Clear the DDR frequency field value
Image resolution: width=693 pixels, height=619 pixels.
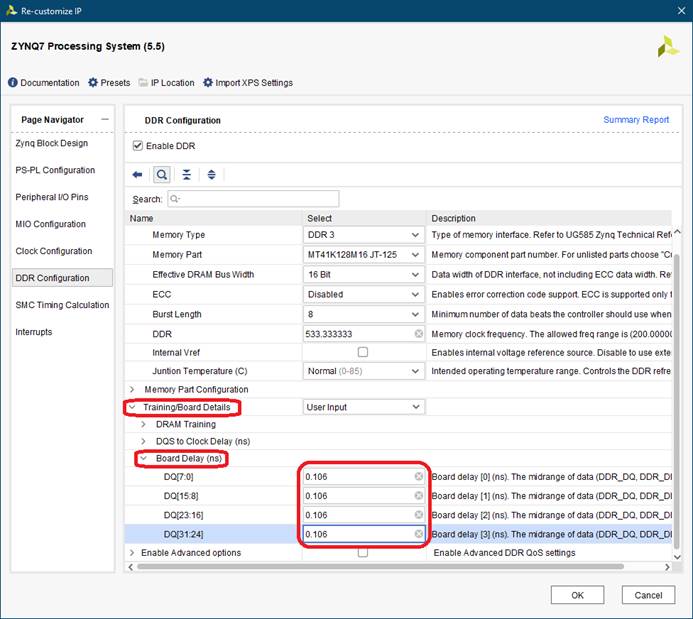point(418,333)
